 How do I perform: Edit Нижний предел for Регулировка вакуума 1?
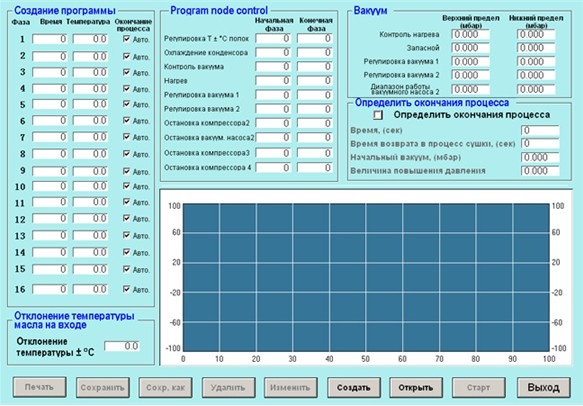[x=536, y=62]
